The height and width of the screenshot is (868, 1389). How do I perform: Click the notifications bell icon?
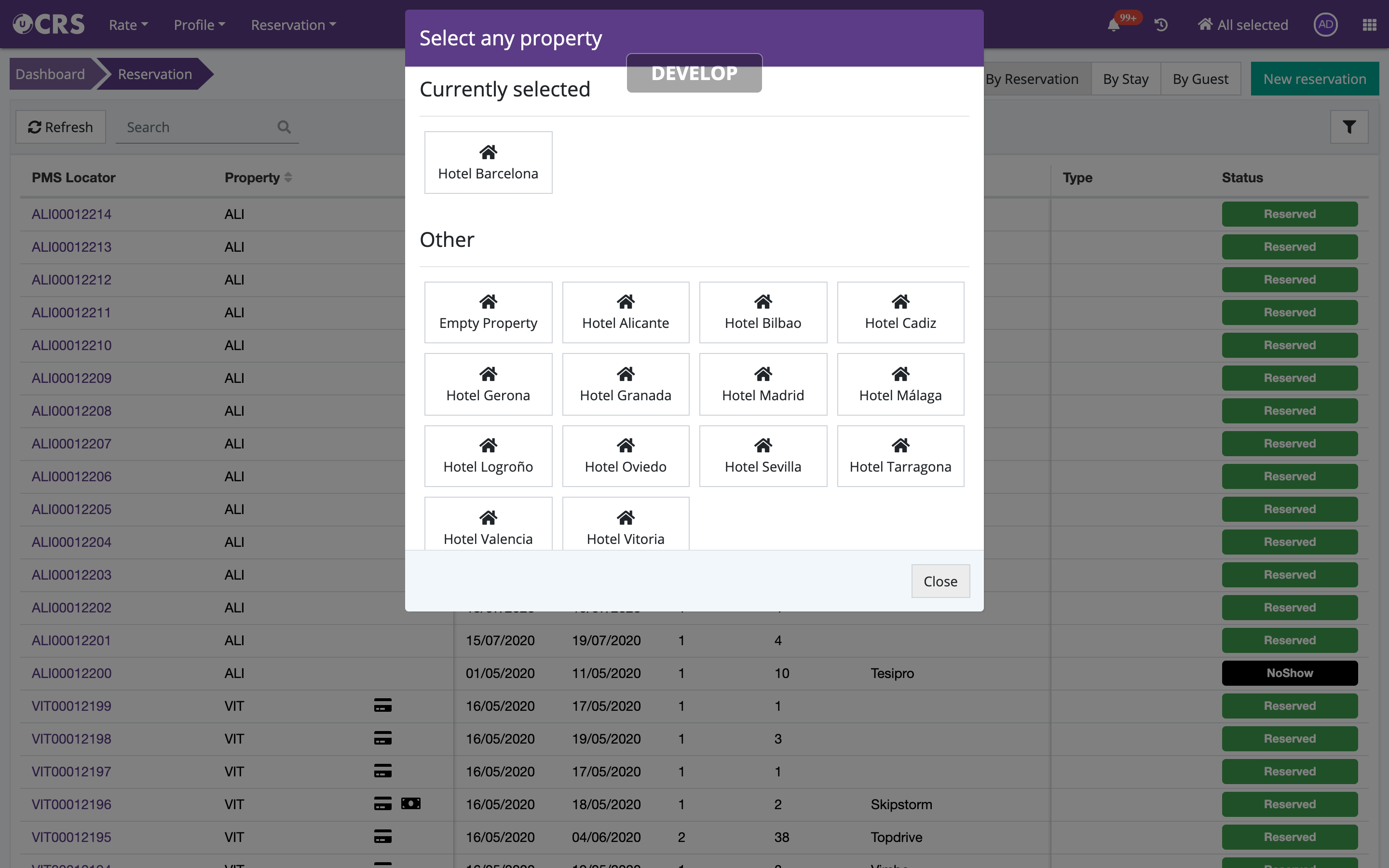1113,25
